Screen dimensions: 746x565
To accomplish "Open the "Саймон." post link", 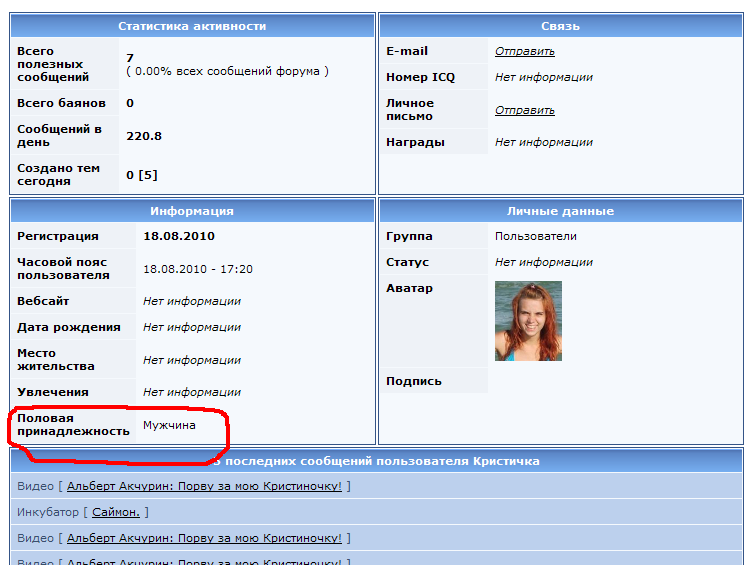I will (x=118, y=512).
